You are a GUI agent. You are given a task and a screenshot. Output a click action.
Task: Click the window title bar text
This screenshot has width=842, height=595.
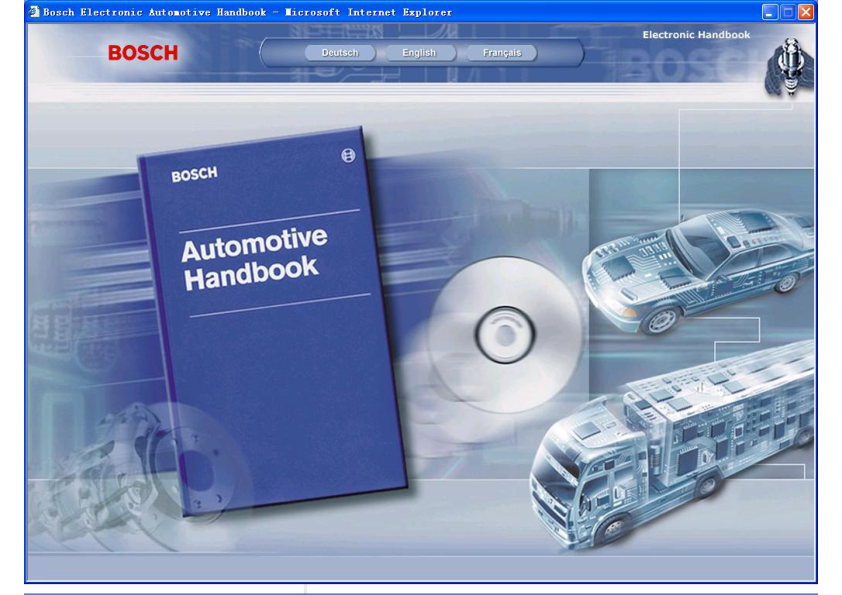click(247, 12)
